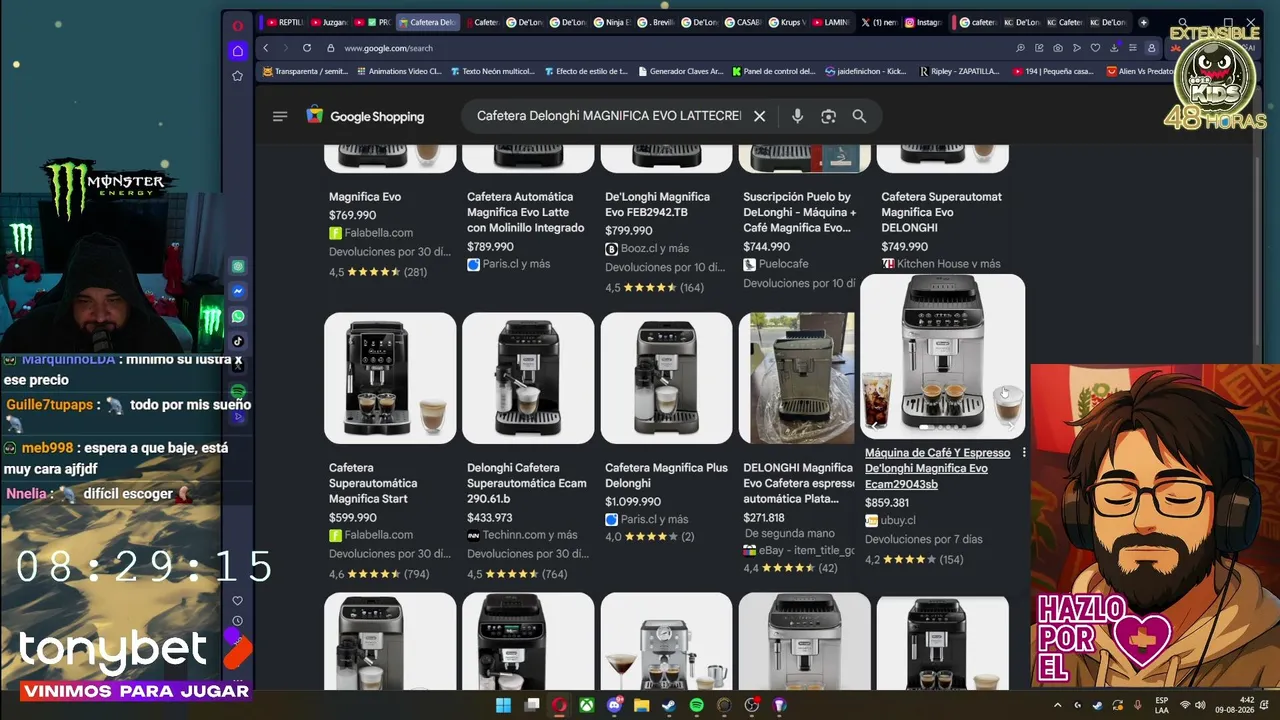Viewport: 1280px width, 720px height.
Task: Clear the shopping search query
Action: coord(760,116)
